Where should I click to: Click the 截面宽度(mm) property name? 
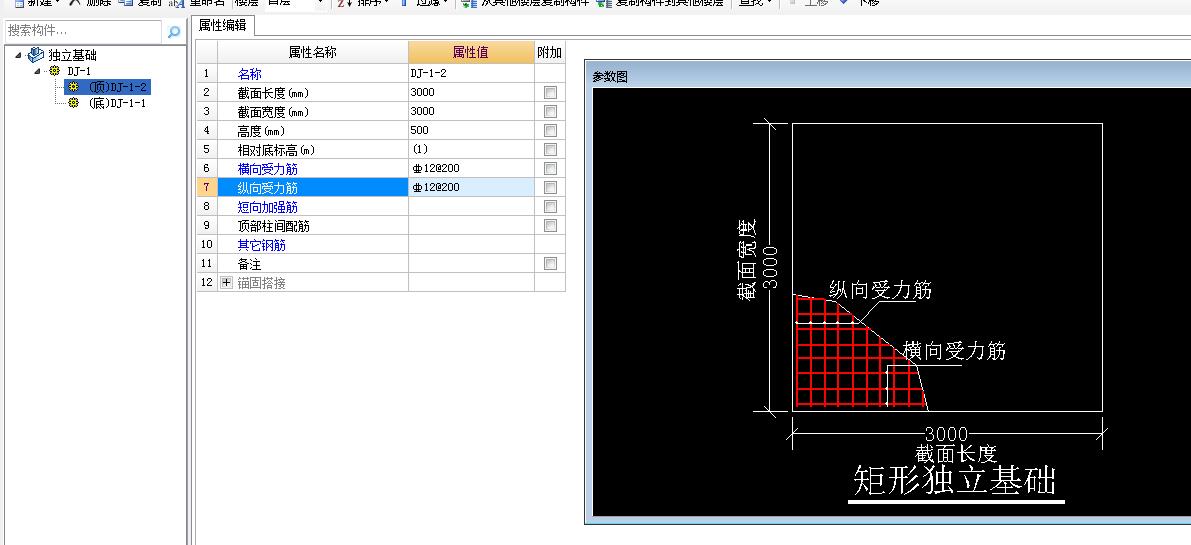(273, 112)
